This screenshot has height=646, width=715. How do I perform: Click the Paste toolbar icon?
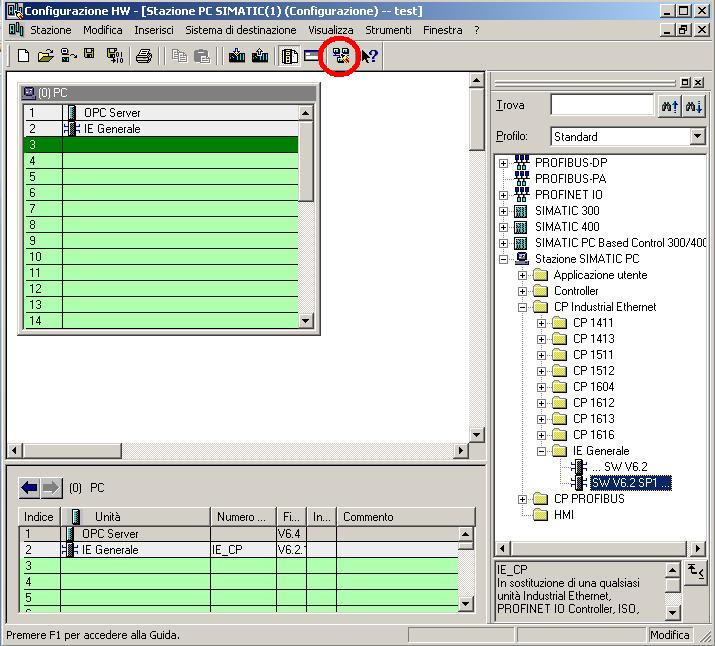pyautogui.click(x=202, y=57)
